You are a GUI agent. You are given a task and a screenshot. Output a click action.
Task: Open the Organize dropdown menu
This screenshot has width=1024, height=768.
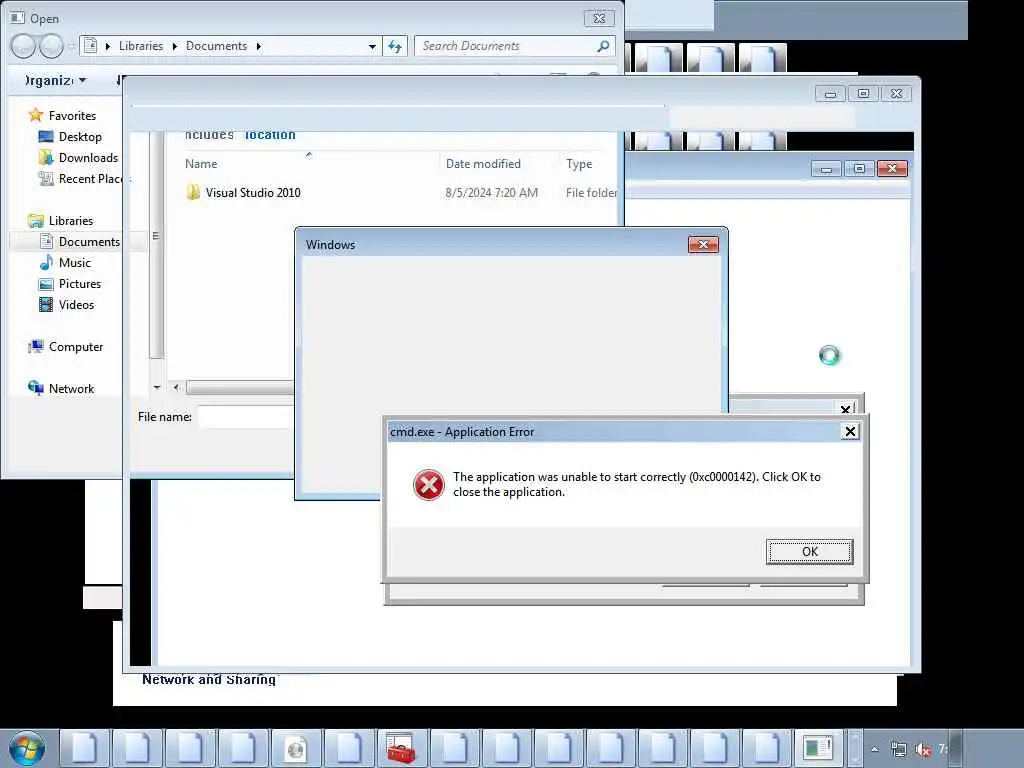coord(55,80)
